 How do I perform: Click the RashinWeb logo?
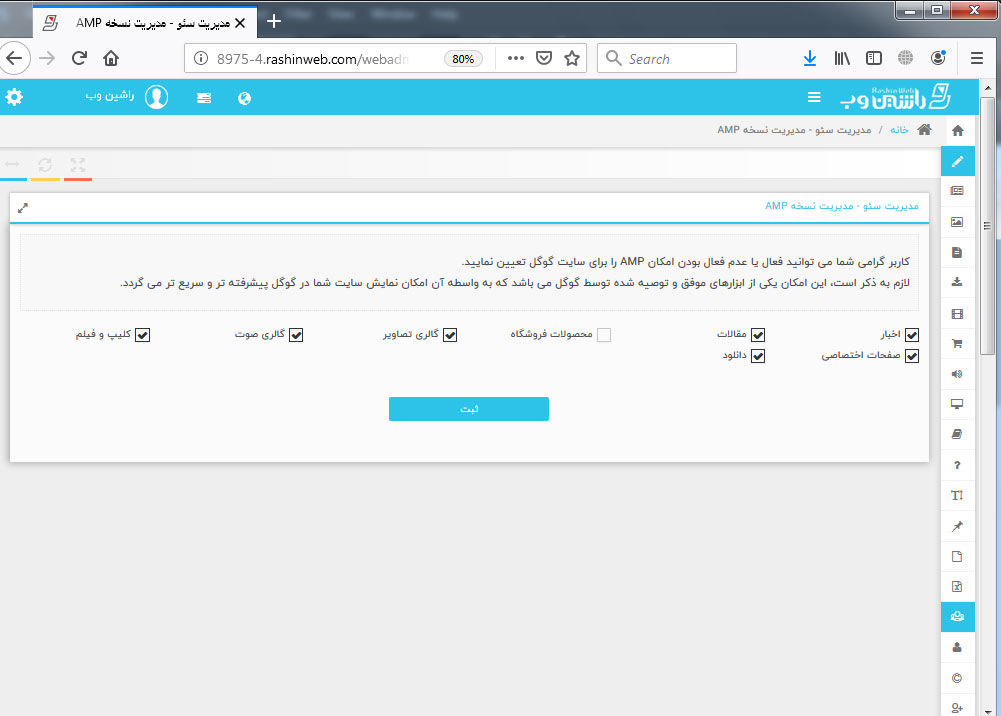895,96
